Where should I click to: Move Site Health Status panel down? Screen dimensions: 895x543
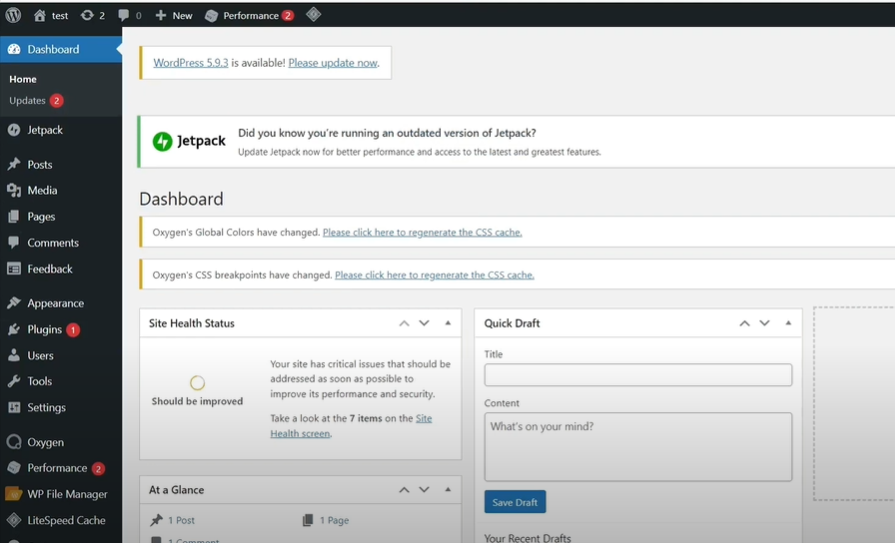tap(424, 323)
